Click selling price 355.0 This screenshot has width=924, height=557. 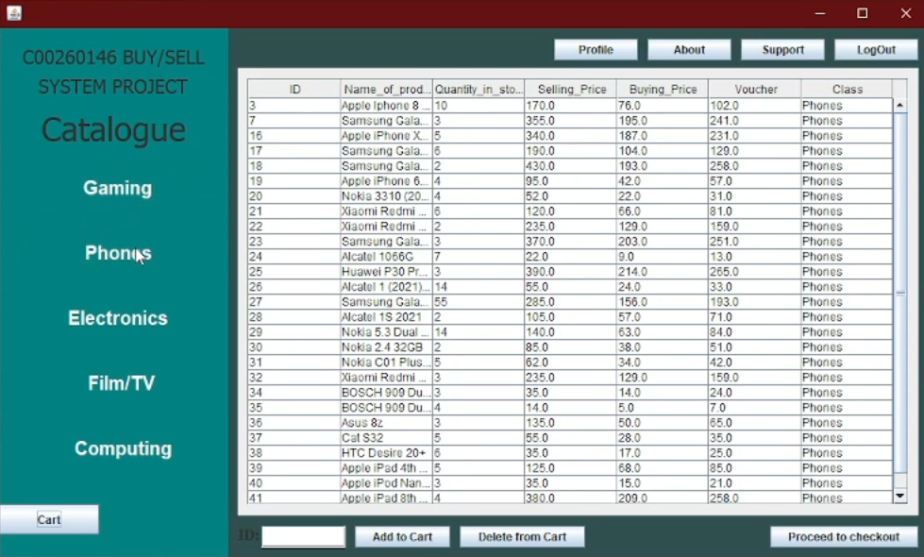[570, 121]
